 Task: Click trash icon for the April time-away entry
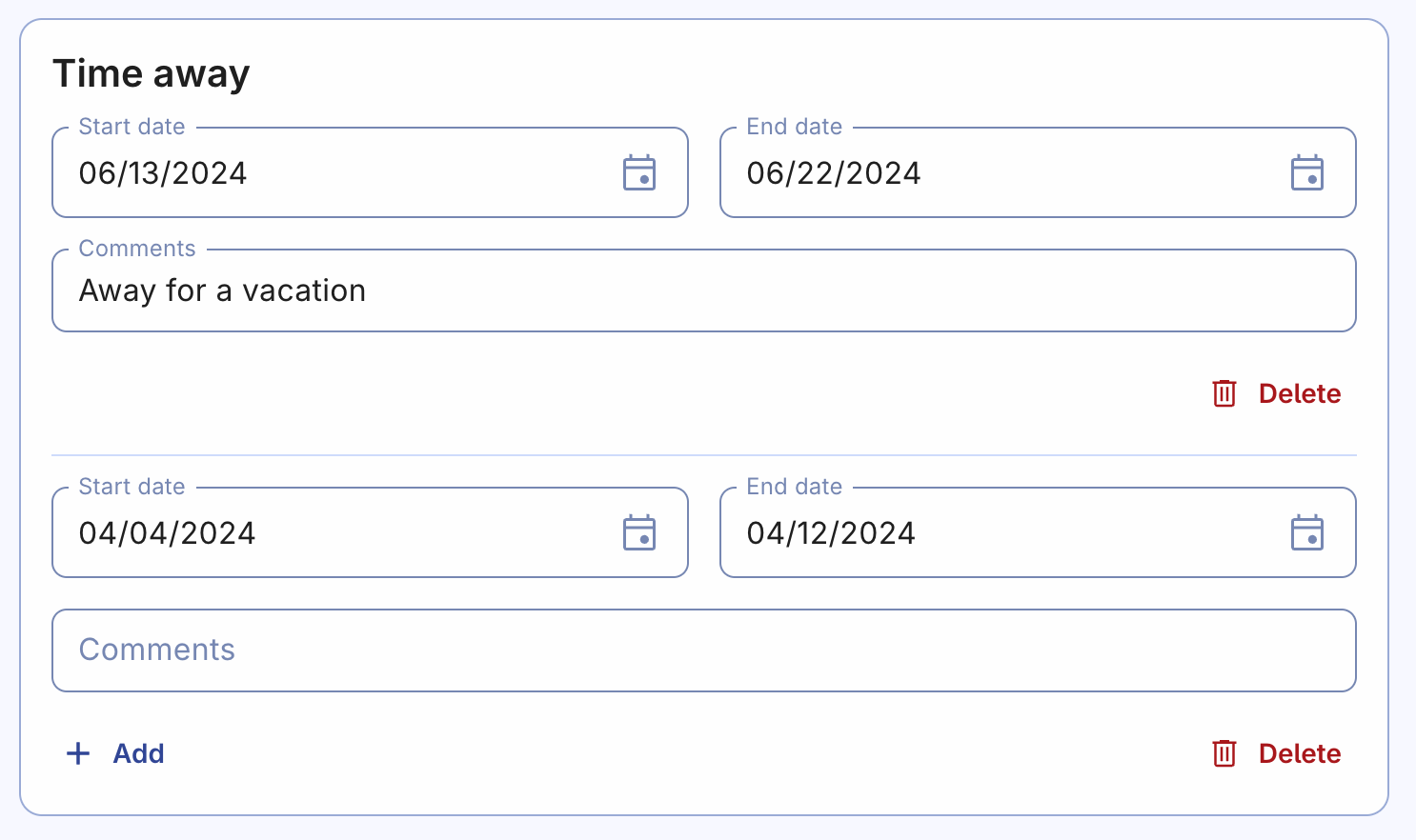1224,753
